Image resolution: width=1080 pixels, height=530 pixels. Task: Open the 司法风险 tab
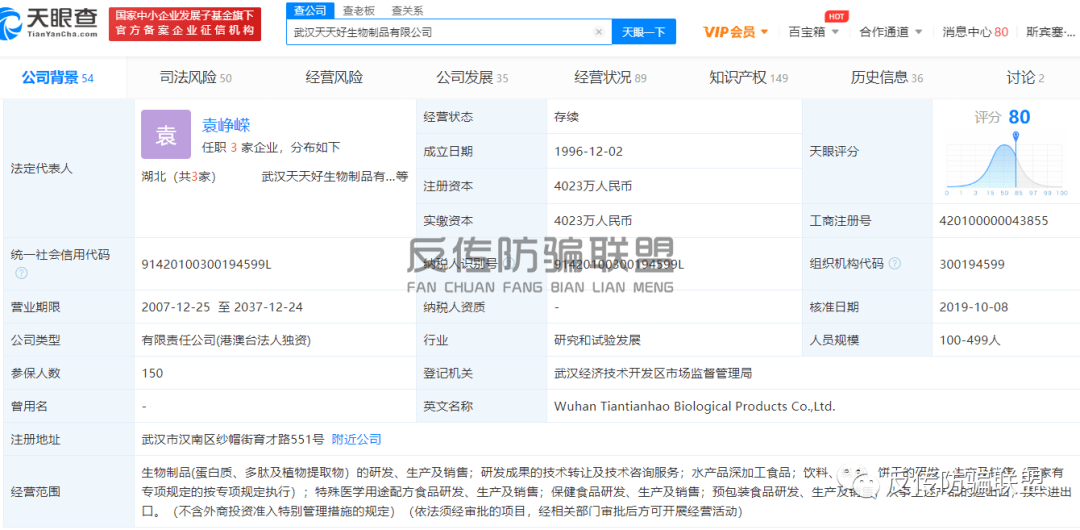(195, 78)
